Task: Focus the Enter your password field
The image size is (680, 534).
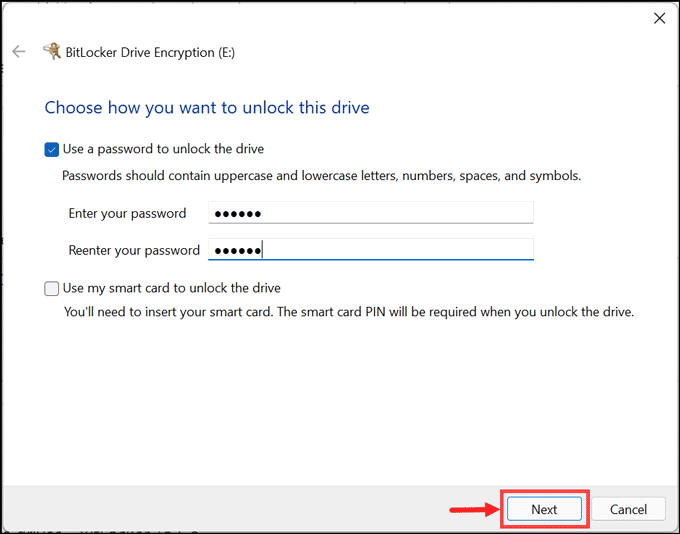Action: click(371, 213)
